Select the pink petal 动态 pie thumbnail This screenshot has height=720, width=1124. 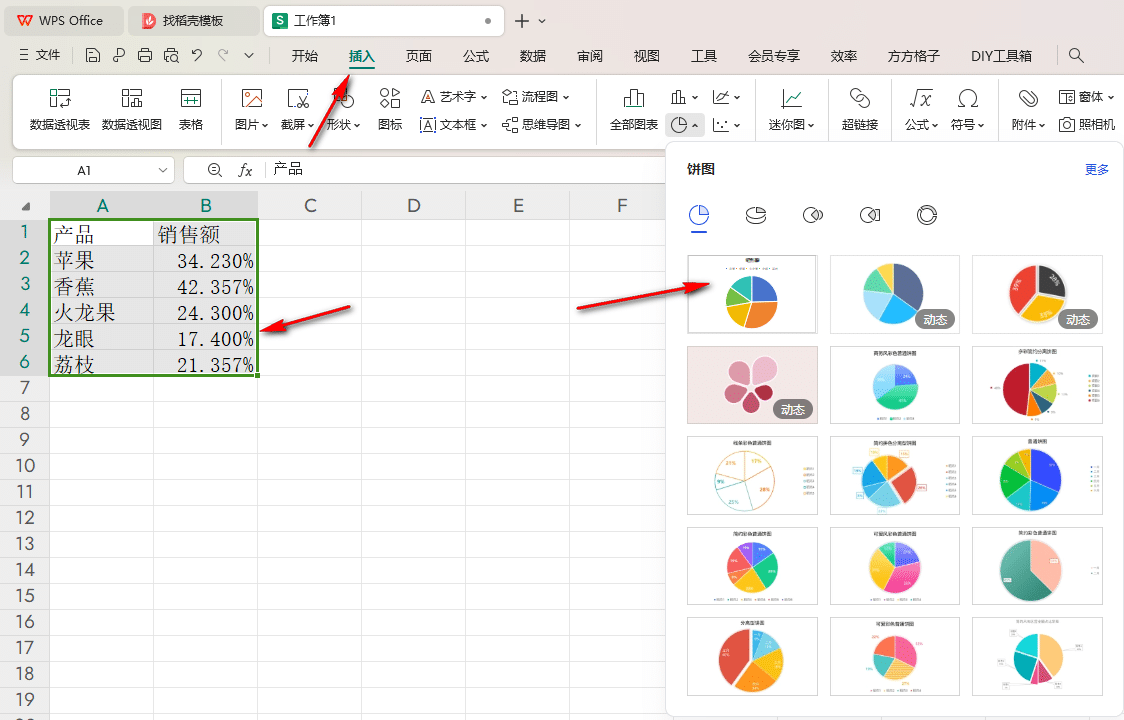(x=752, y=384)
